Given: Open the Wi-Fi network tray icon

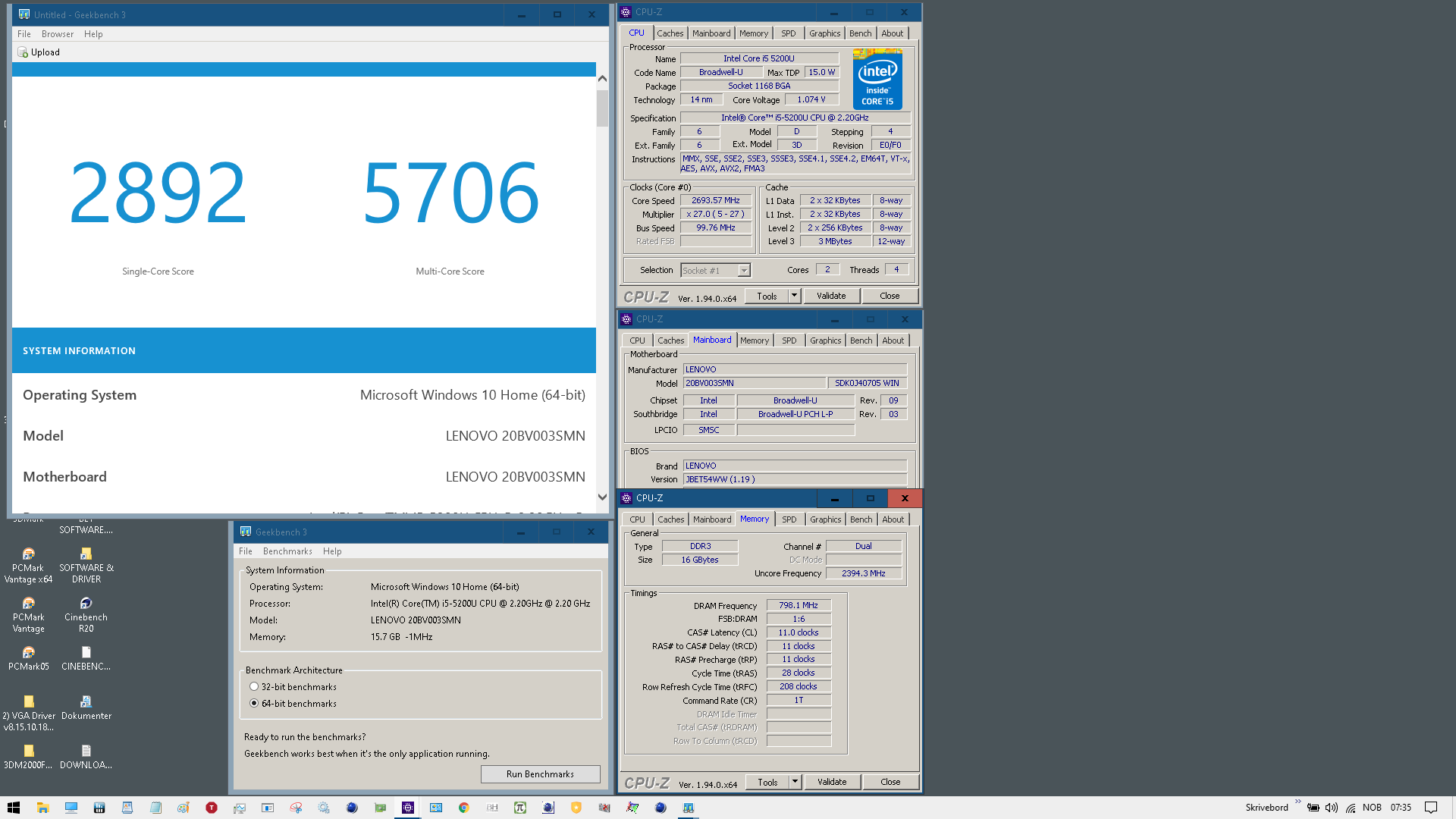Looking at the screenshot, I should 1351,808.
